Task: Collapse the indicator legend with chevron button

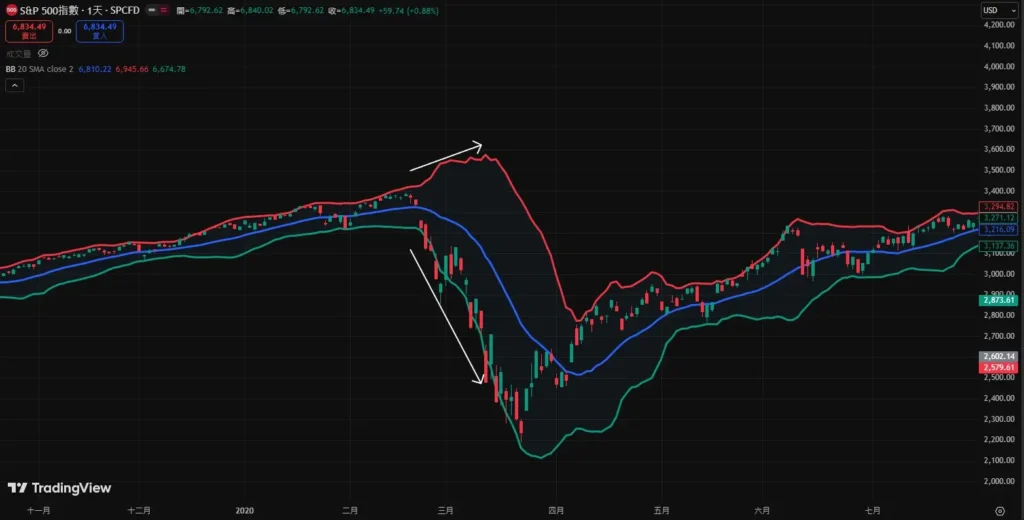Action: [x=15, y=86]
